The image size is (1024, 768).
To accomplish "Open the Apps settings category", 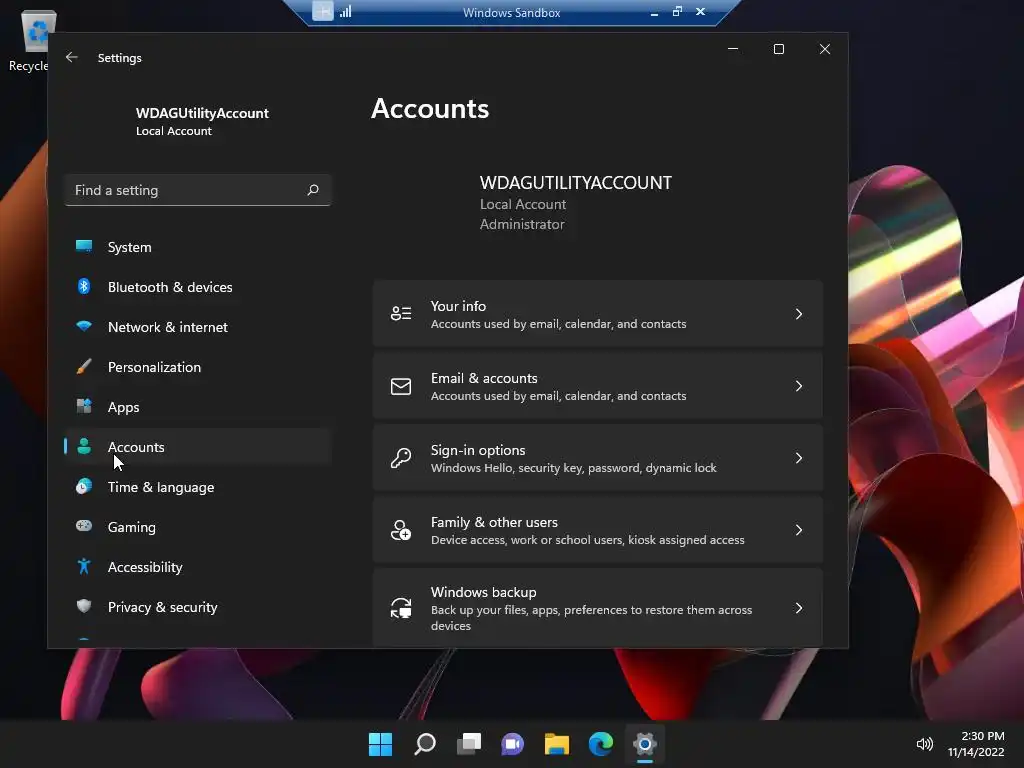I will [198, 407].
